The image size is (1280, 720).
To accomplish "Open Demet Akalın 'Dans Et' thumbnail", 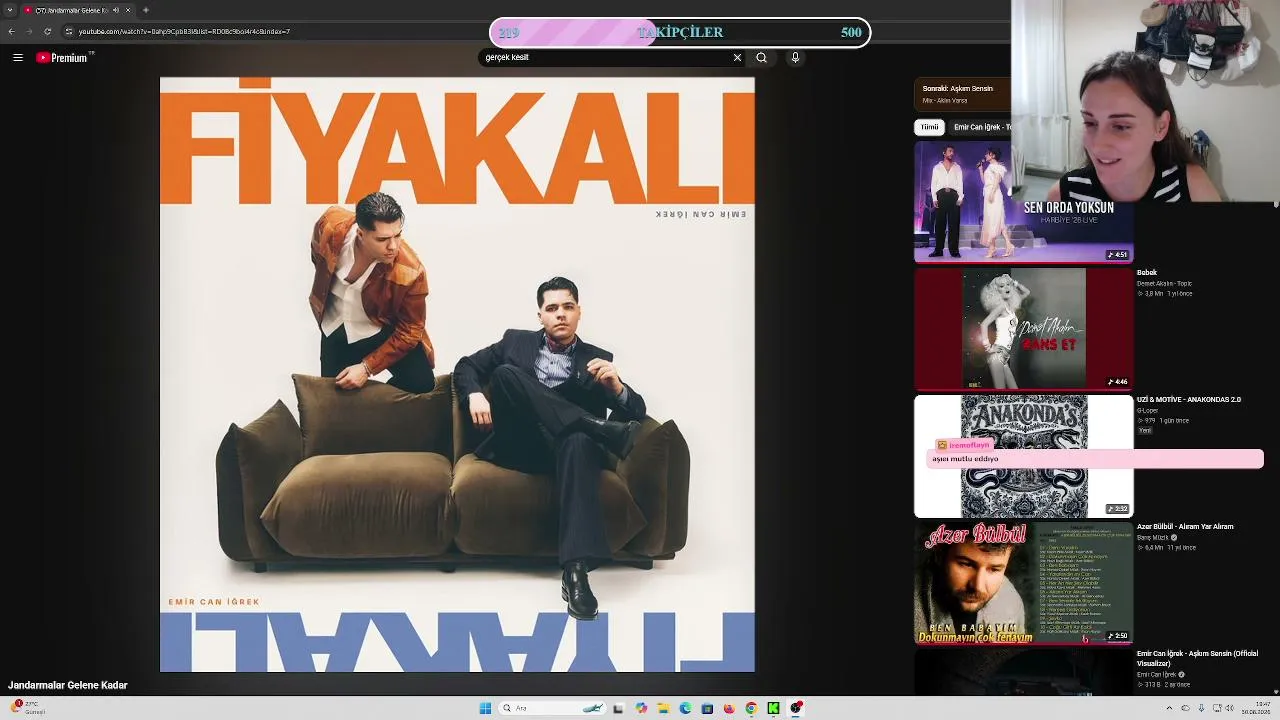I will (x=1023, y=328).
